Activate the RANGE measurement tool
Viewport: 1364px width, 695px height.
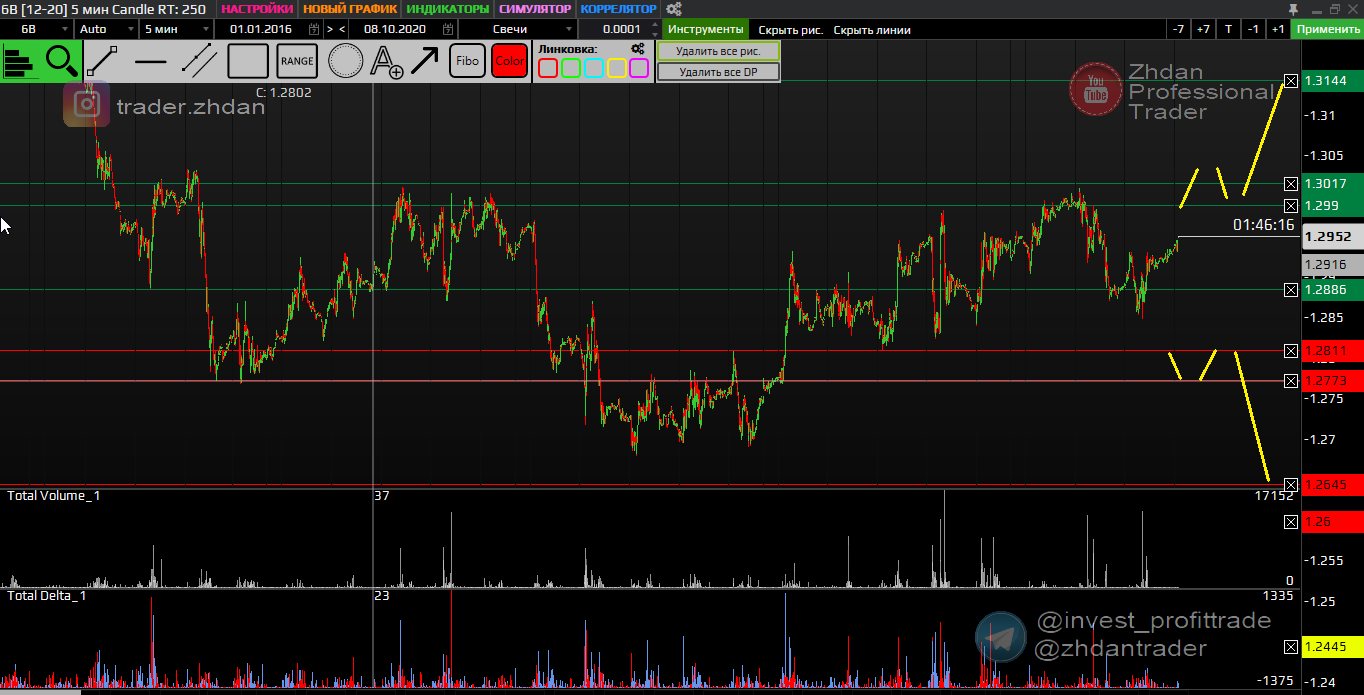click(297, 61)
